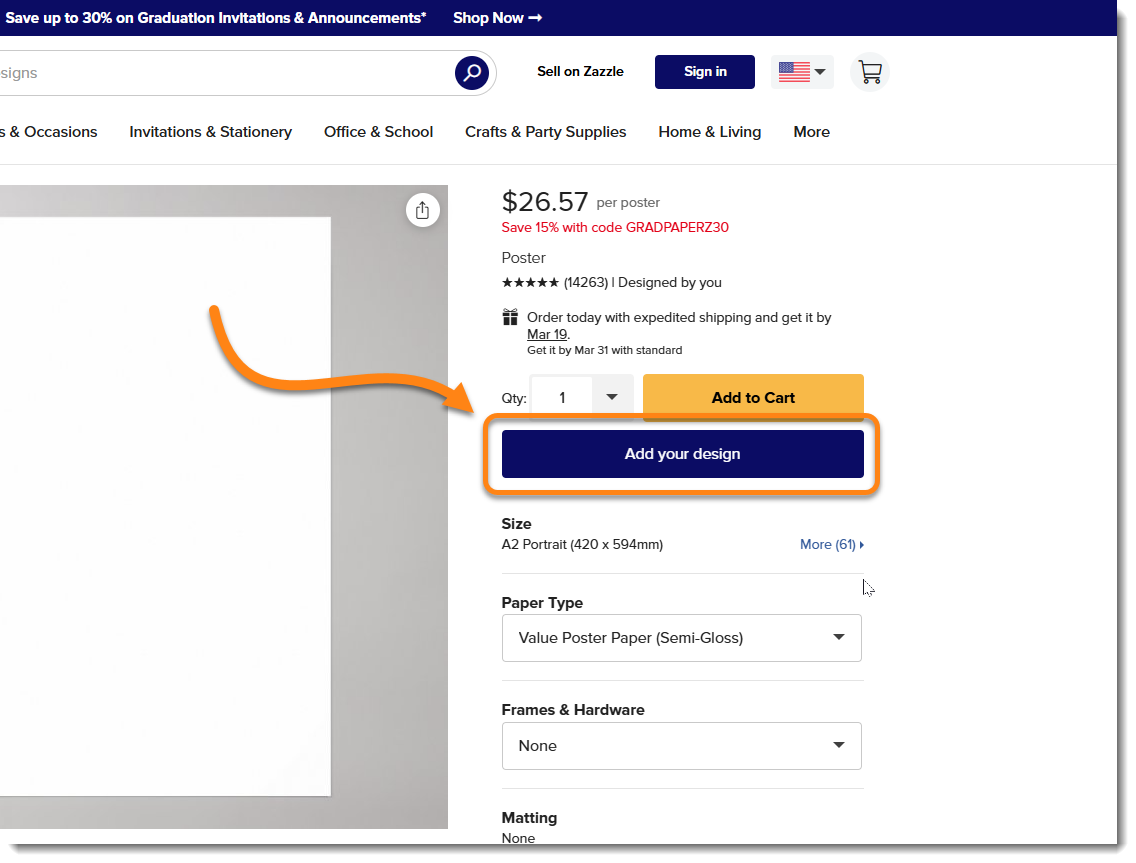Open the Frames & Hardware dropdown

click(681, 746)
